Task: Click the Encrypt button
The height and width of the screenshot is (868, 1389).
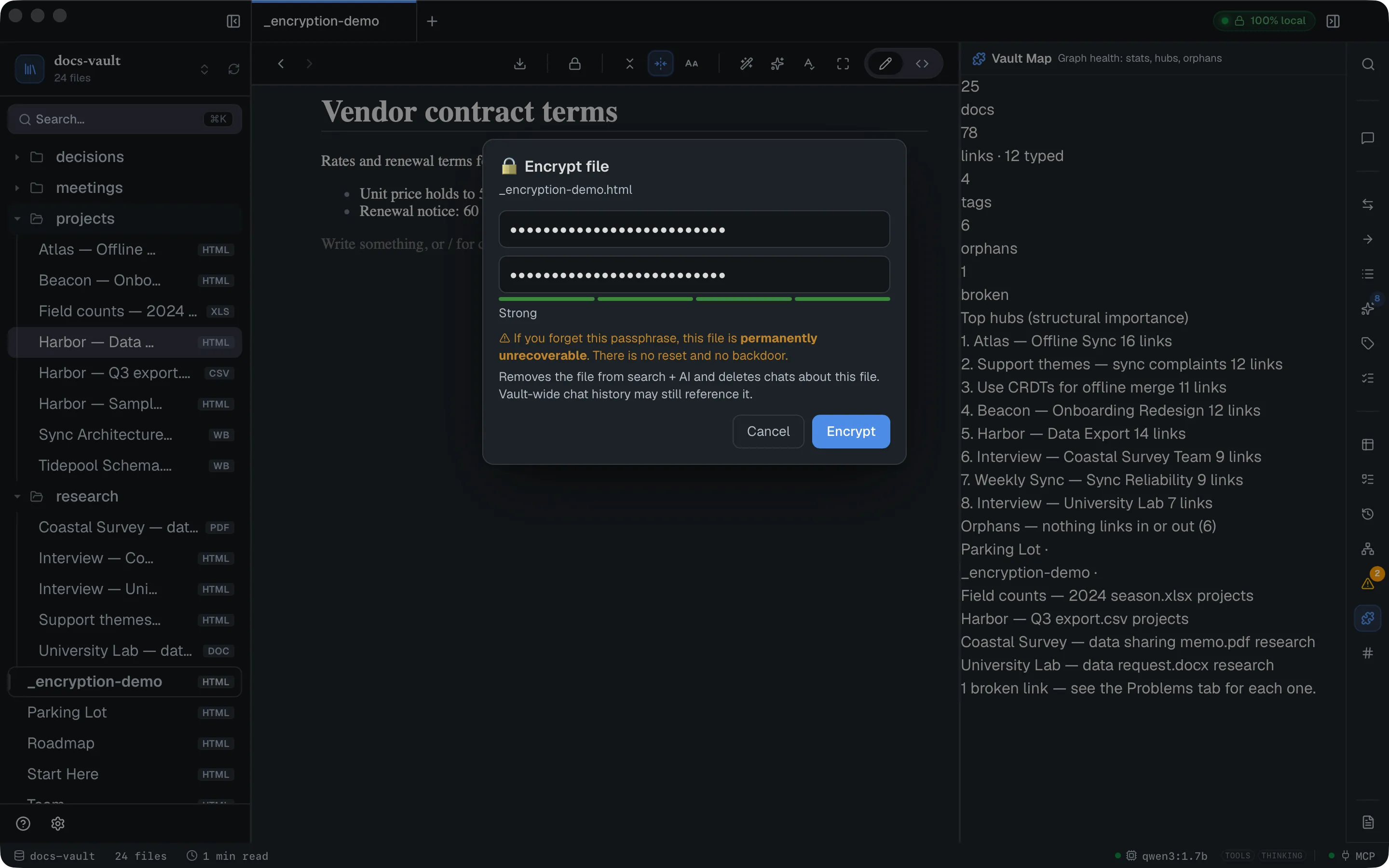Action: pyautogui.click(x=851, y=431)
